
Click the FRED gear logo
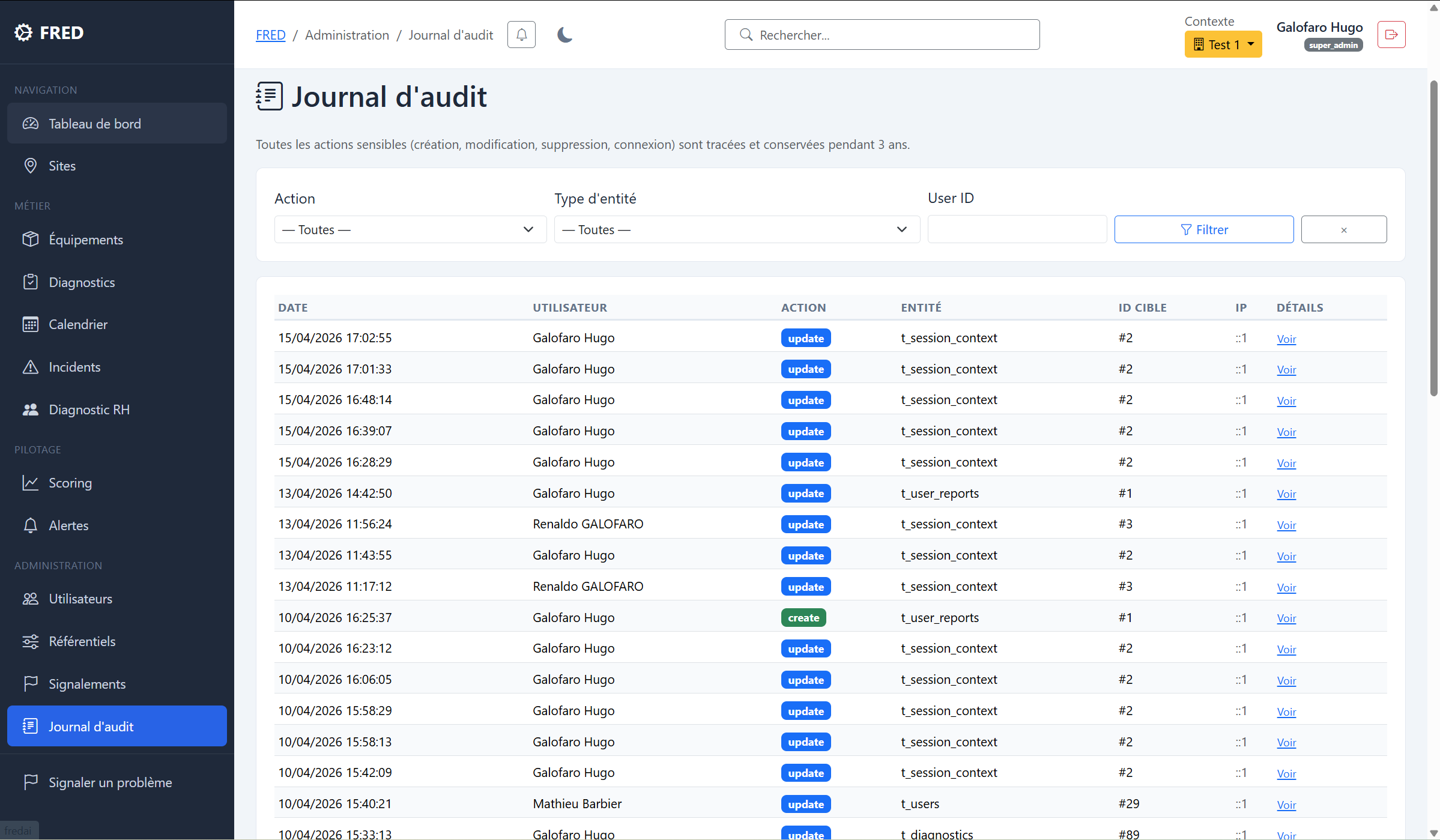click(x=24, y=32)
